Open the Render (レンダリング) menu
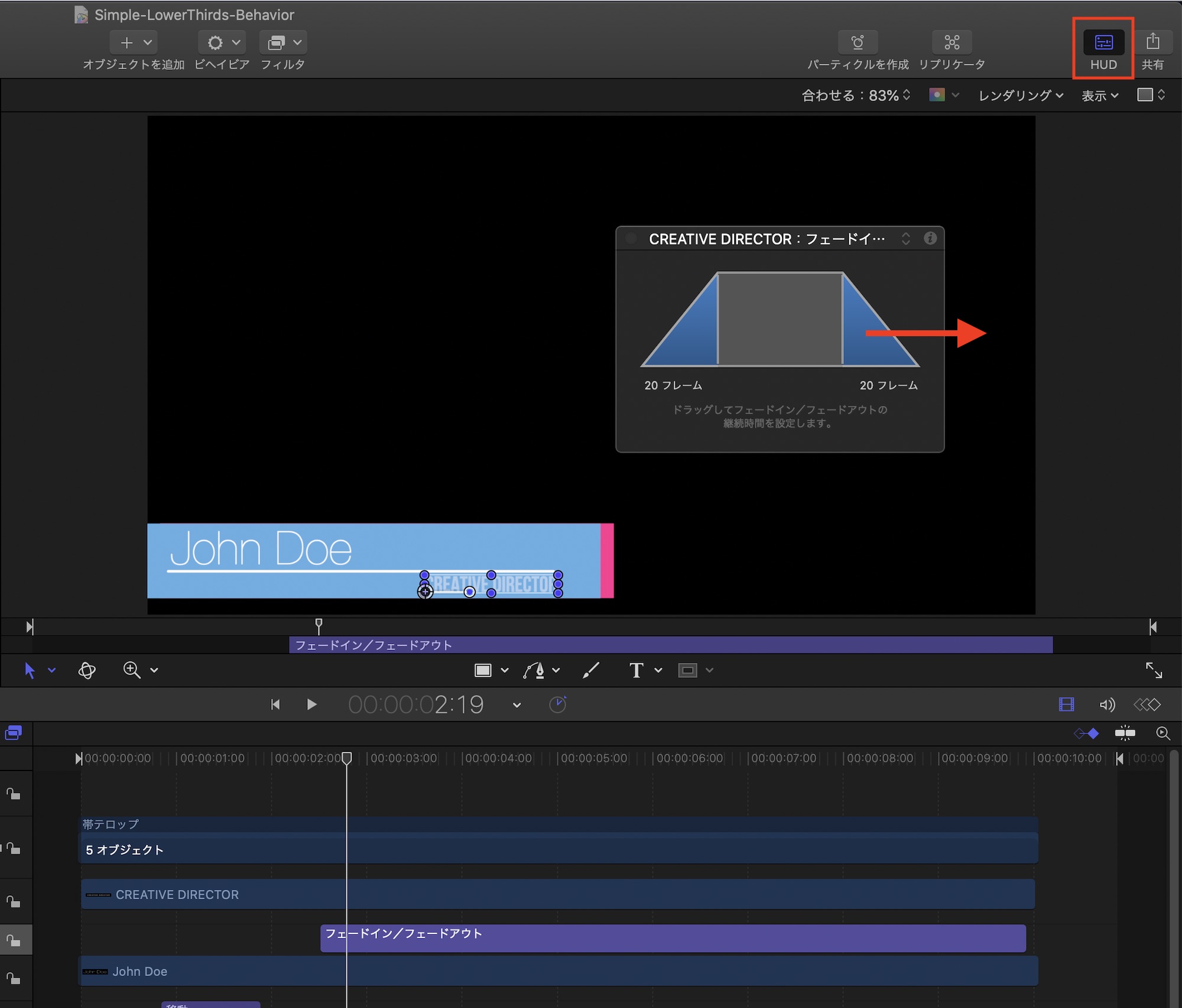Screen dimensions: 1182x1008 pos(1020,95)
